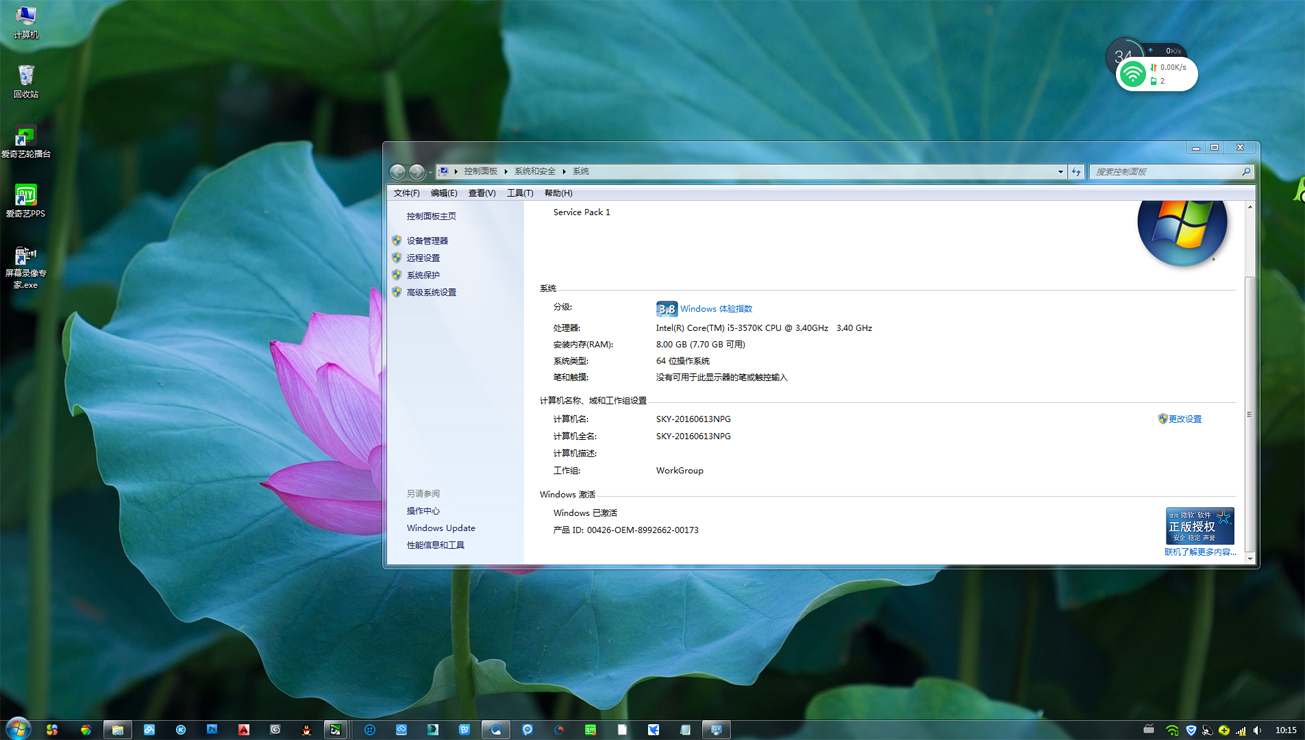Viewport: 1305px width, 740px height.
Task: Click the scroll-down arrow of window scrollbar
Action: tap(1250, 558)
